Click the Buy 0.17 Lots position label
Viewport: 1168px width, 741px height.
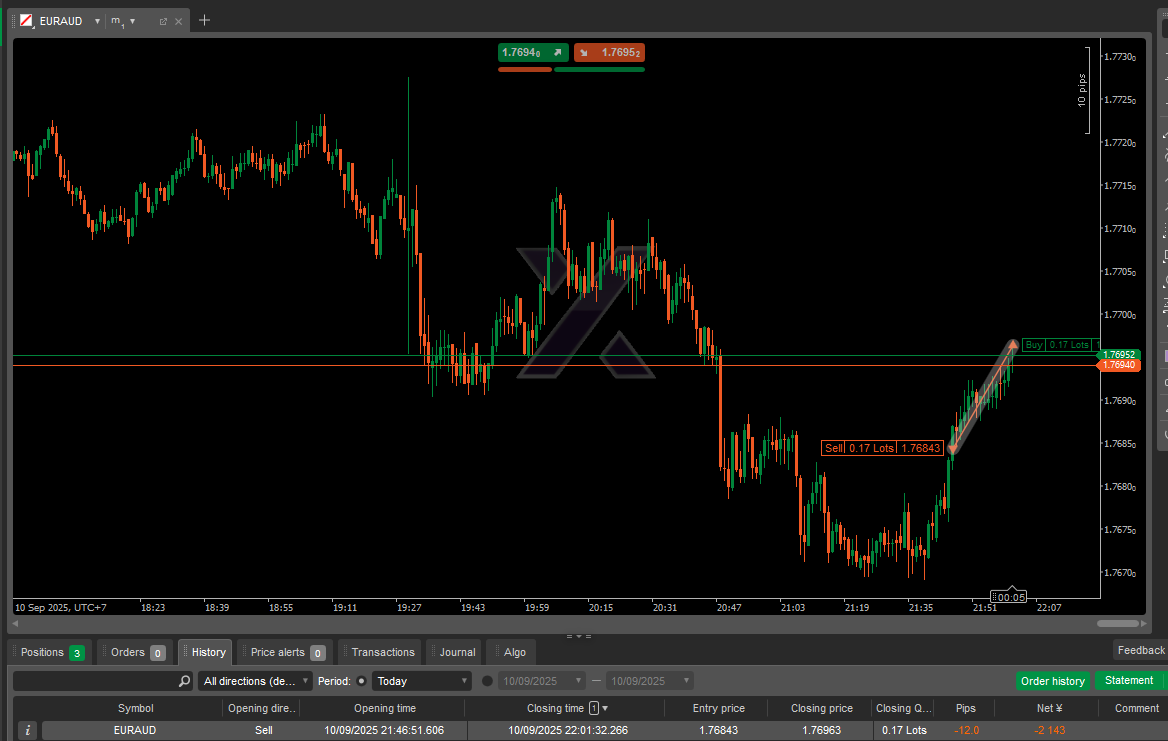[1057, 345]
